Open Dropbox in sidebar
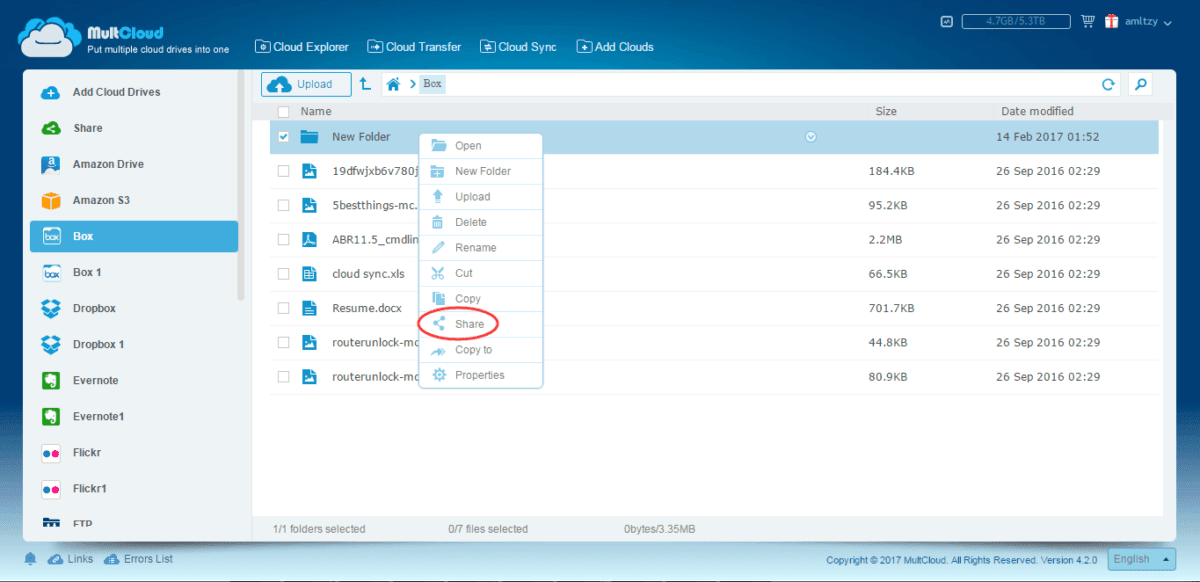Screen dimensions: 1200x582 134,308
